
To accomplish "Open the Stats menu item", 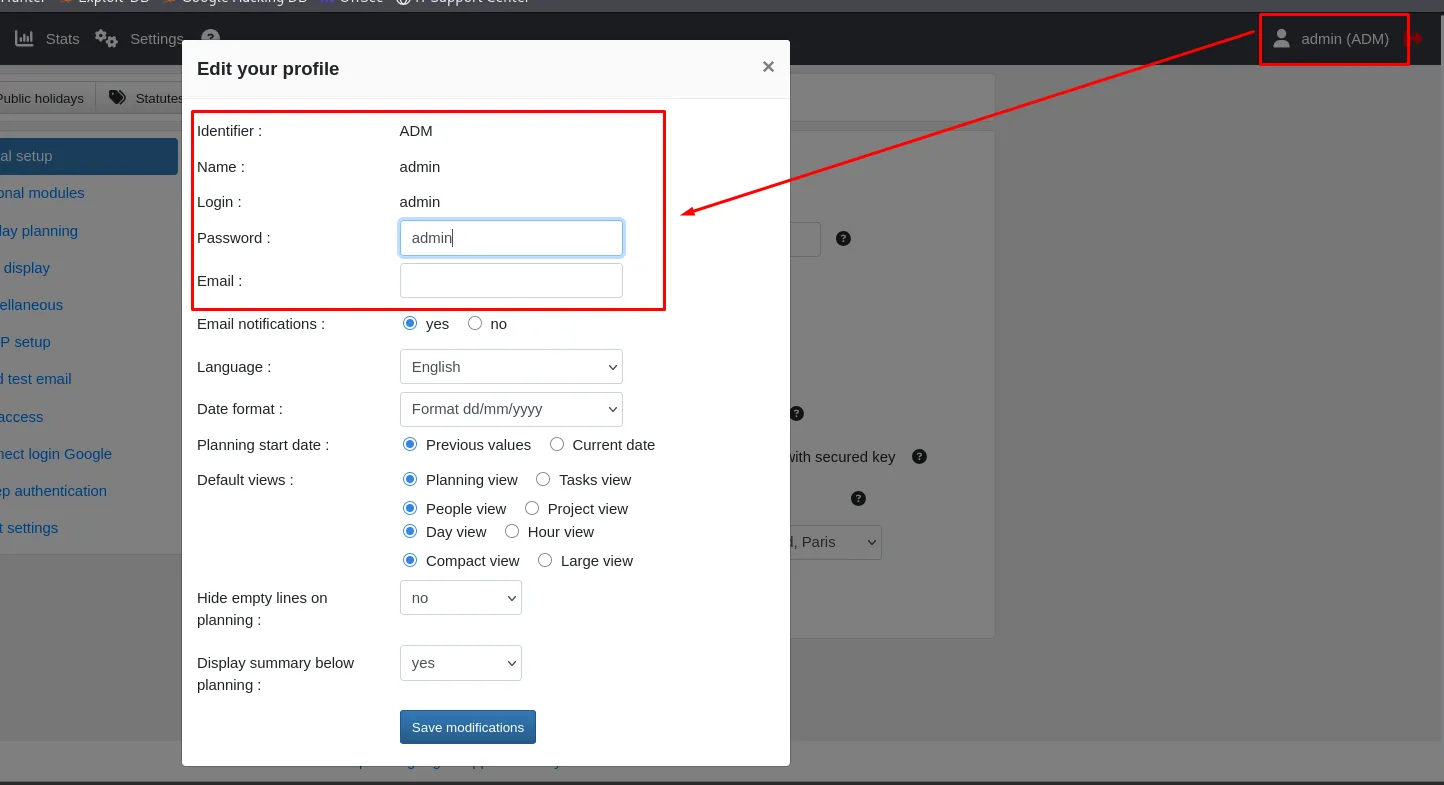I will click(x=62, y=39).
